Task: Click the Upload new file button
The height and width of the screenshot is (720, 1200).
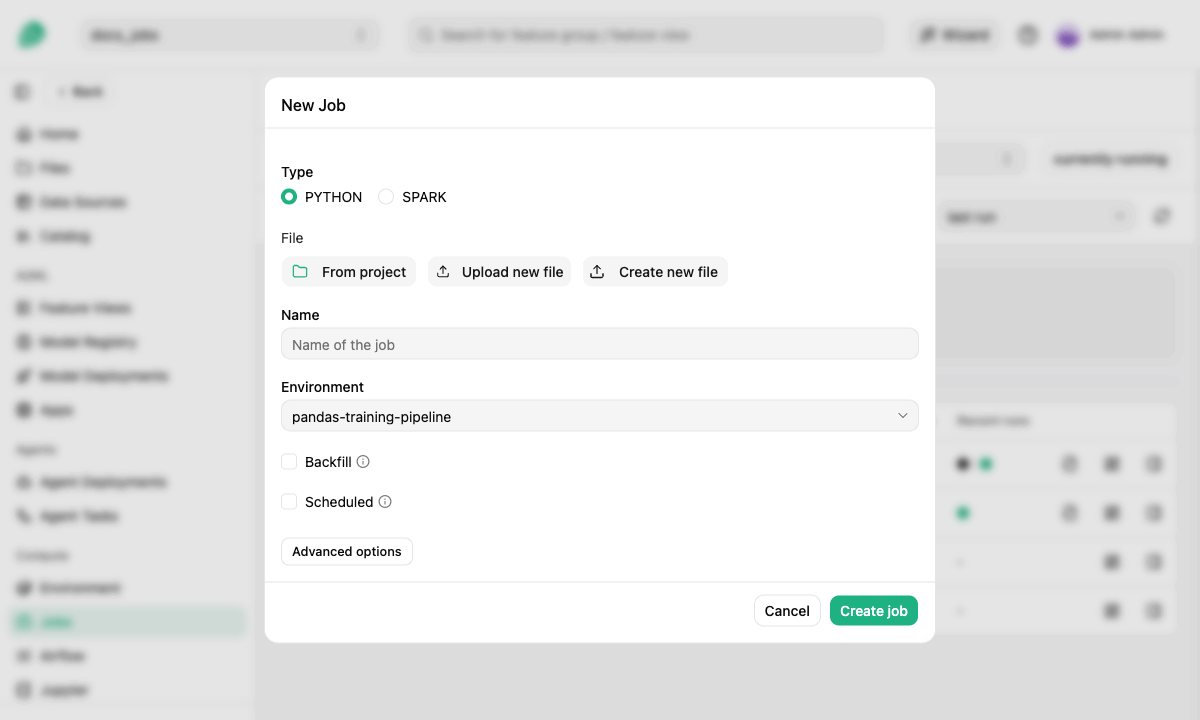Action: click(x=500, y=272)
